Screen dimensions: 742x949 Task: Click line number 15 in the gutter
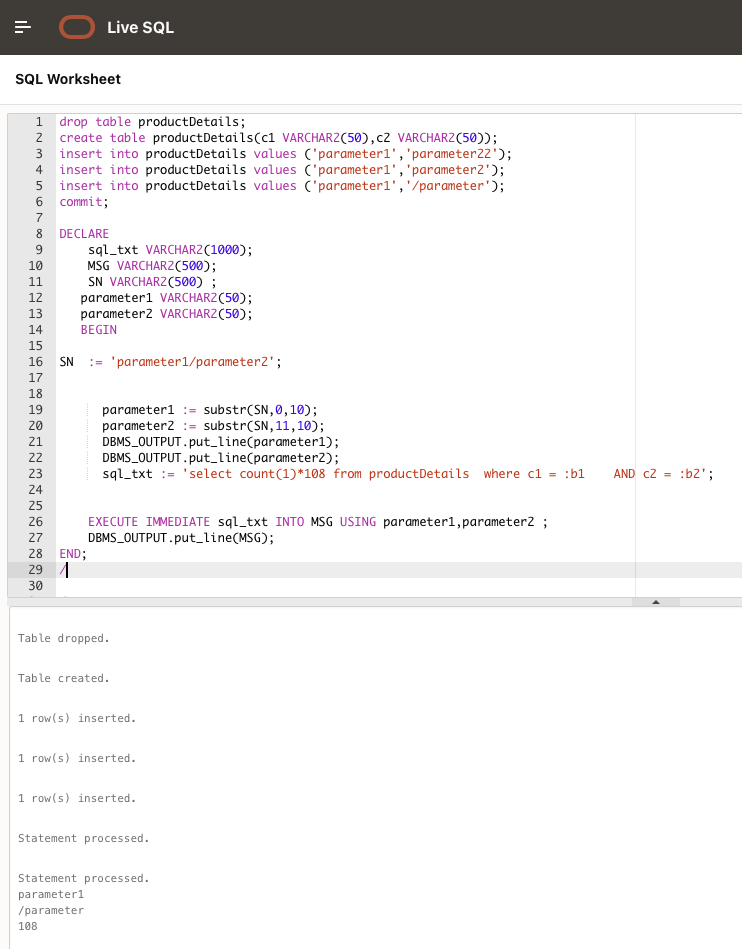pos(36,346)
